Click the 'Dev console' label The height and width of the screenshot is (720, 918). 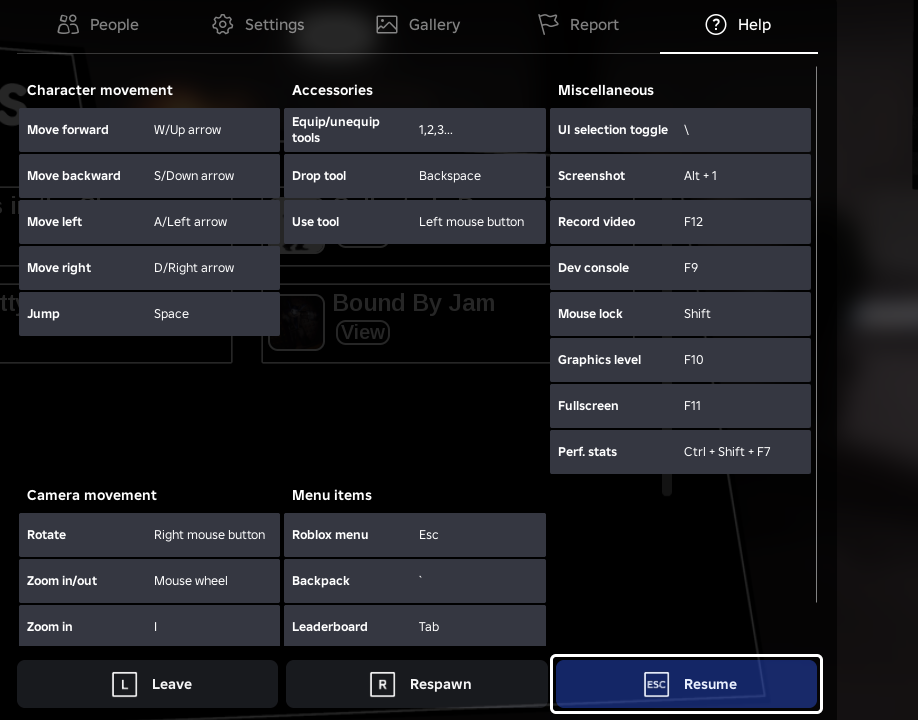coord(593,268)
